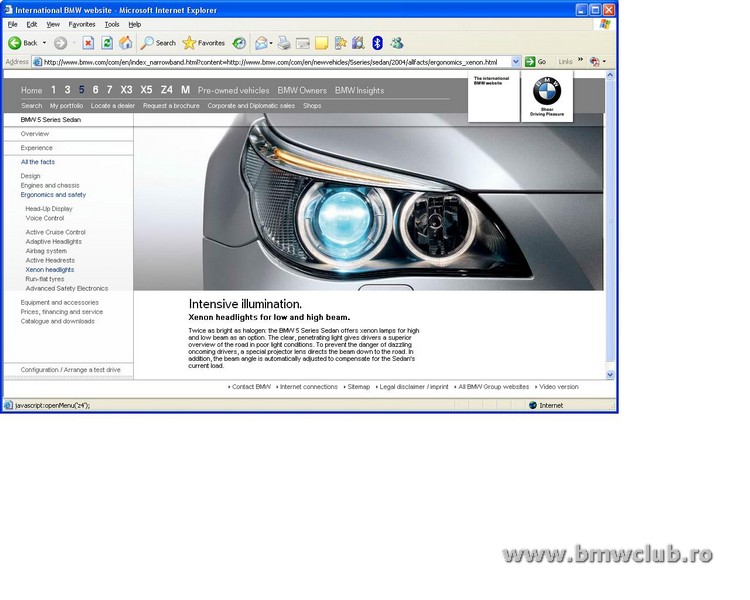Click the Windows flag logo throbber
Screen dimensions: 750x600
click(605, 24)
